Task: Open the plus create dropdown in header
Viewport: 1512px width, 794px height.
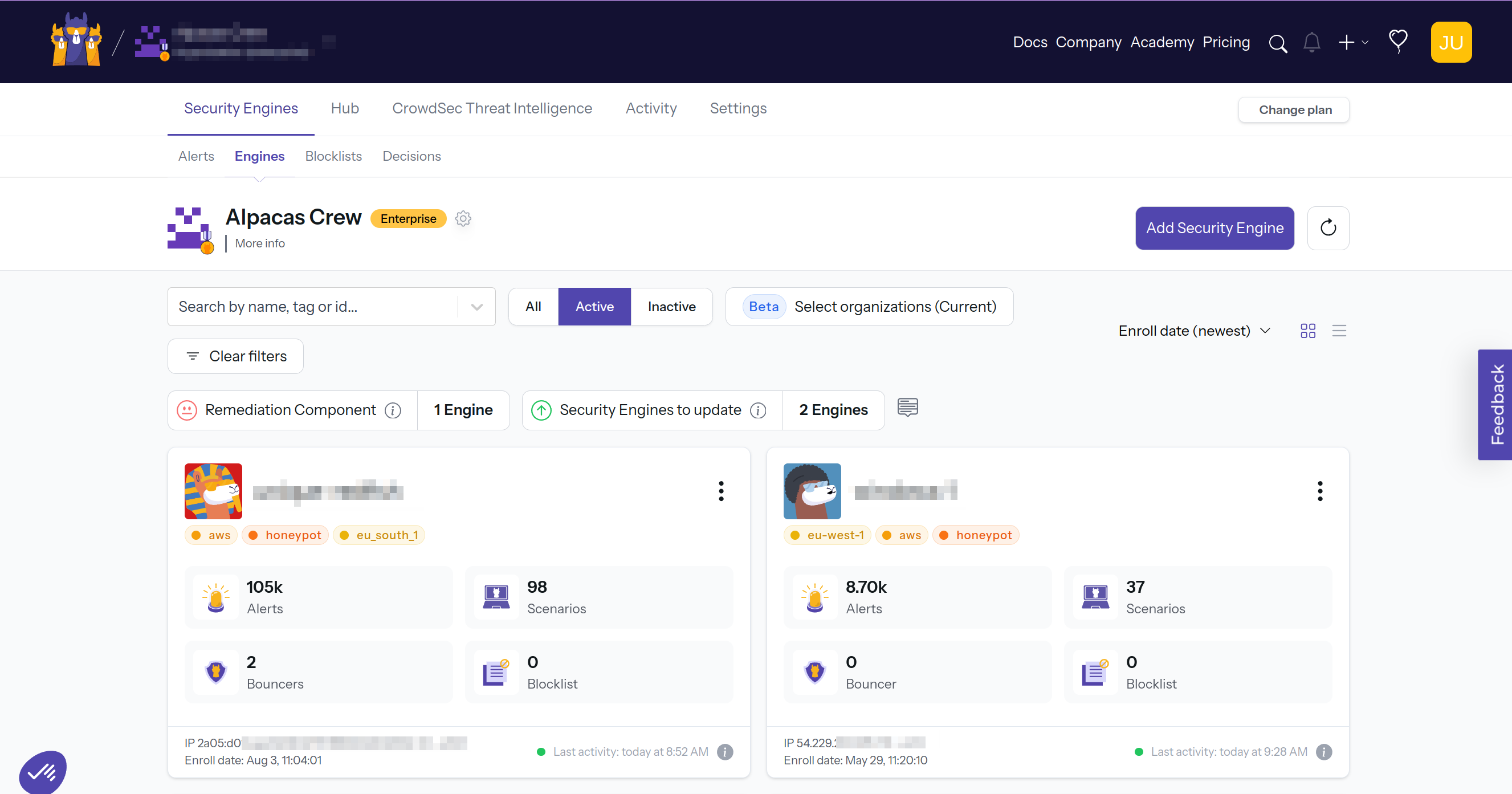Action: pyautogui.click(x=1352, y=43)
